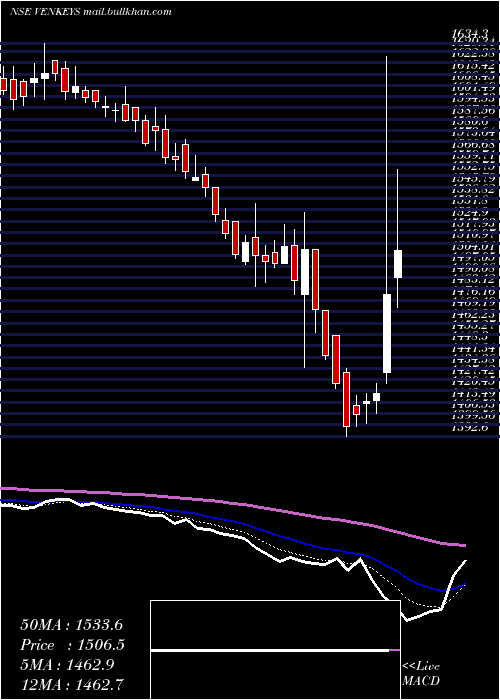
Task: Click the 1504.01 price axis label
Action: pyautogui.click(x=472, y=246)
